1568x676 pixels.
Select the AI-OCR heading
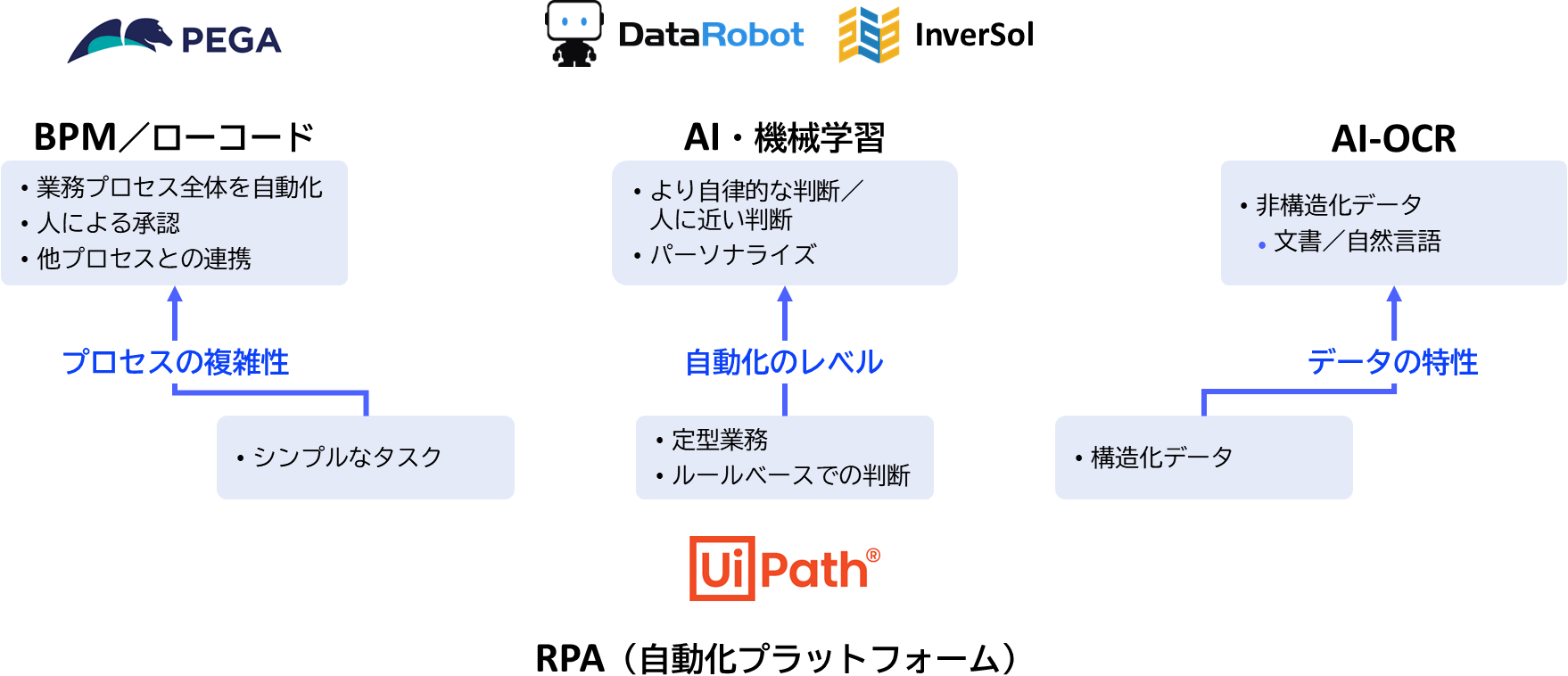click(1393, 138)
